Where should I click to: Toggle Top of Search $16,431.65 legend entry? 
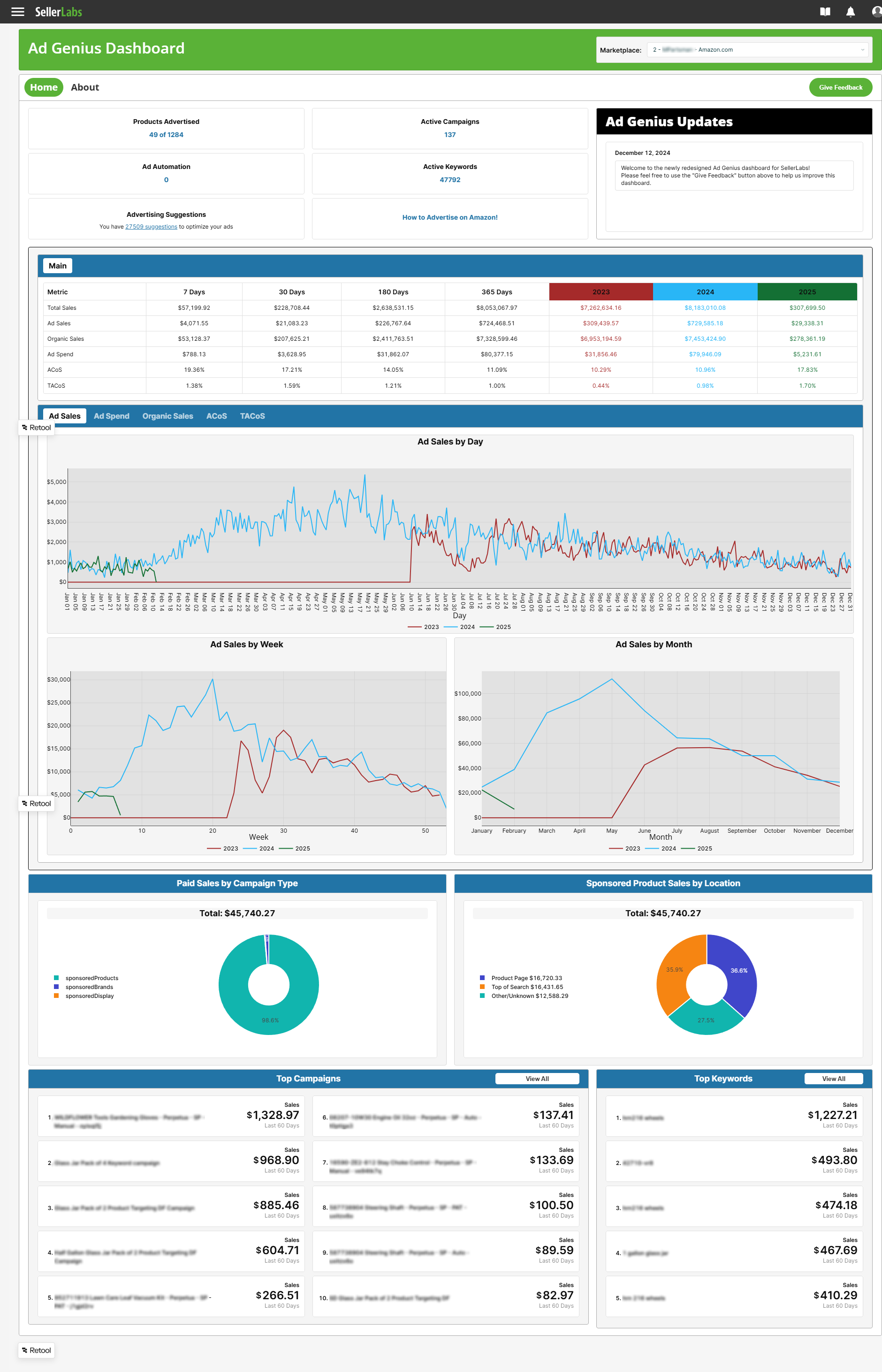click(x=521, y=987)
